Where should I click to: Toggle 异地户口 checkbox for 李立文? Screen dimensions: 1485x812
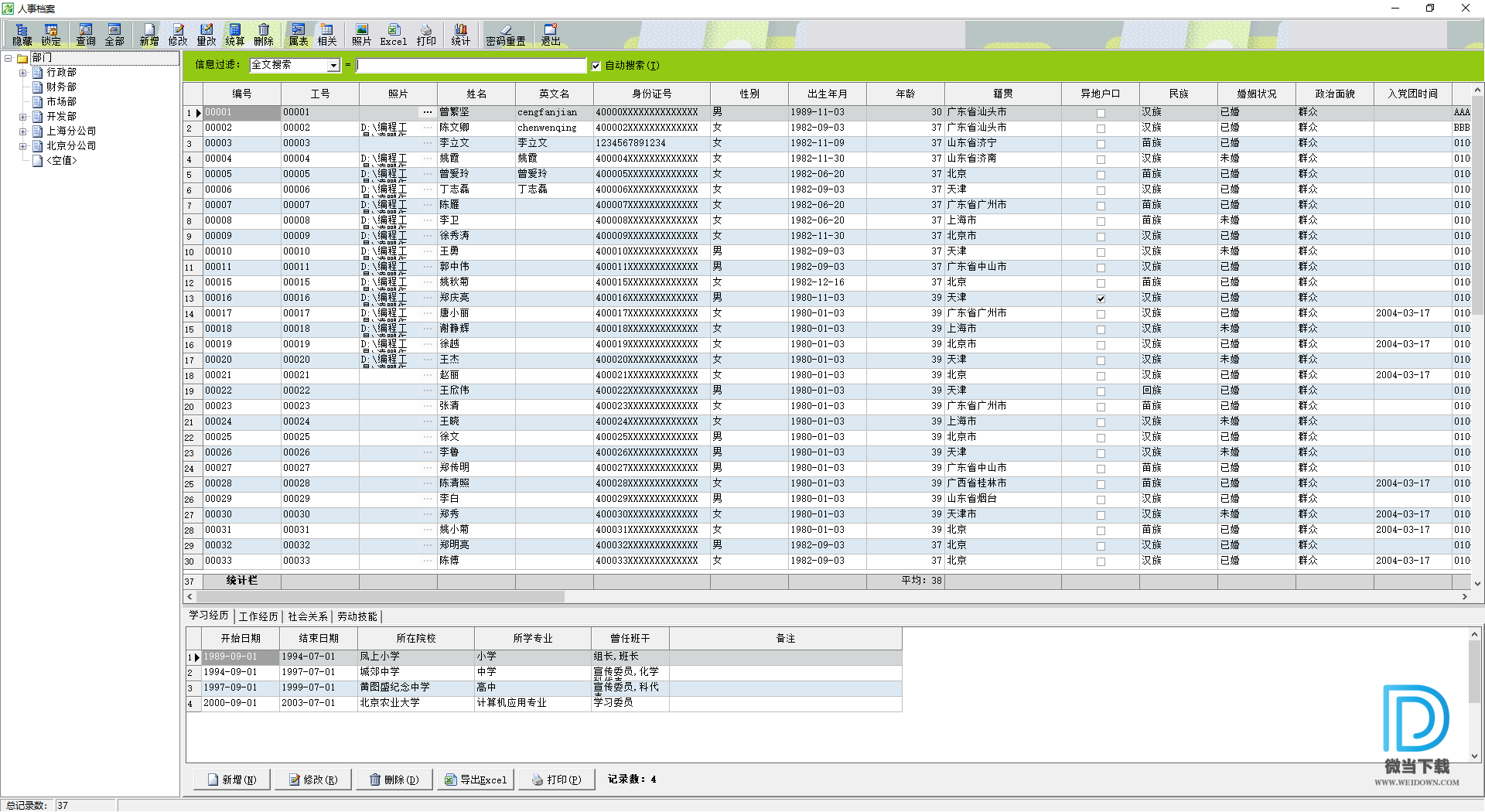pyautogui.click(x=1101, y=144)
